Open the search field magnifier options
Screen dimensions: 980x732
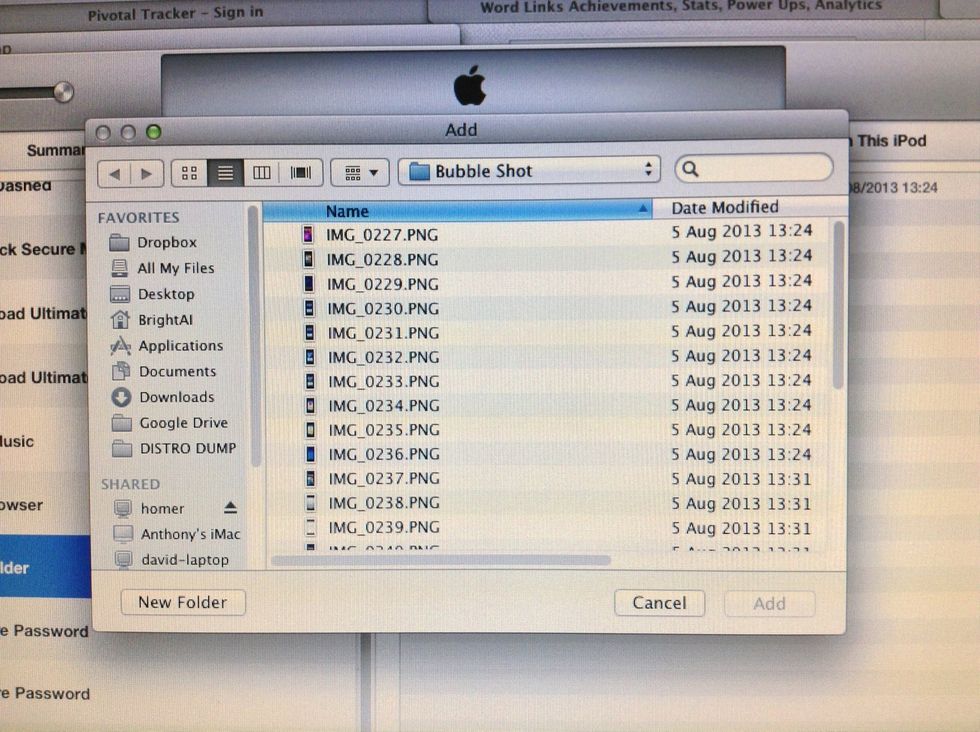pos(691,170)
